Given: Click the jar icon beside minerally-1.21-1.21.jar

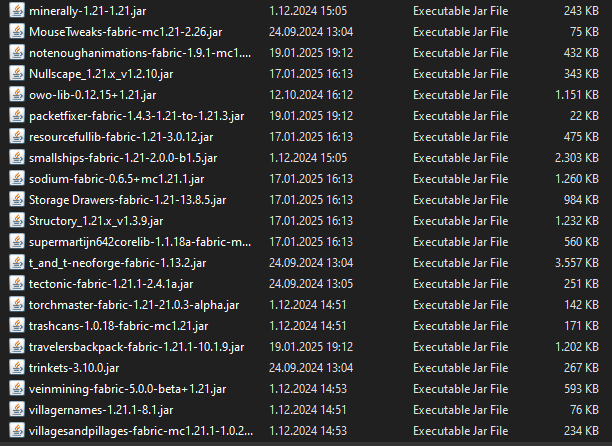Looking at the screenshot, I should (x=16, y=9).
